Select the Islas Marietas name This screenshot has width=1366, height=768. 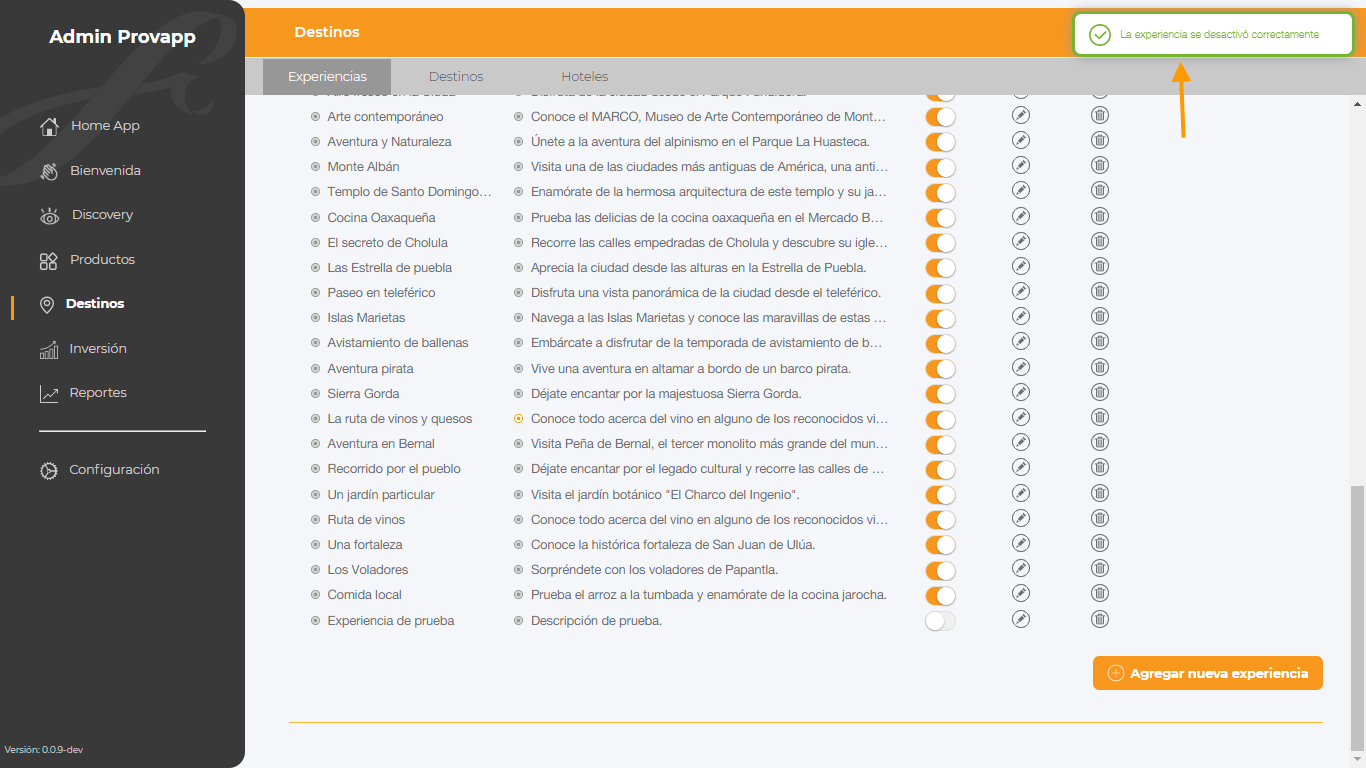pyautogui.click(x=366, y=318)
